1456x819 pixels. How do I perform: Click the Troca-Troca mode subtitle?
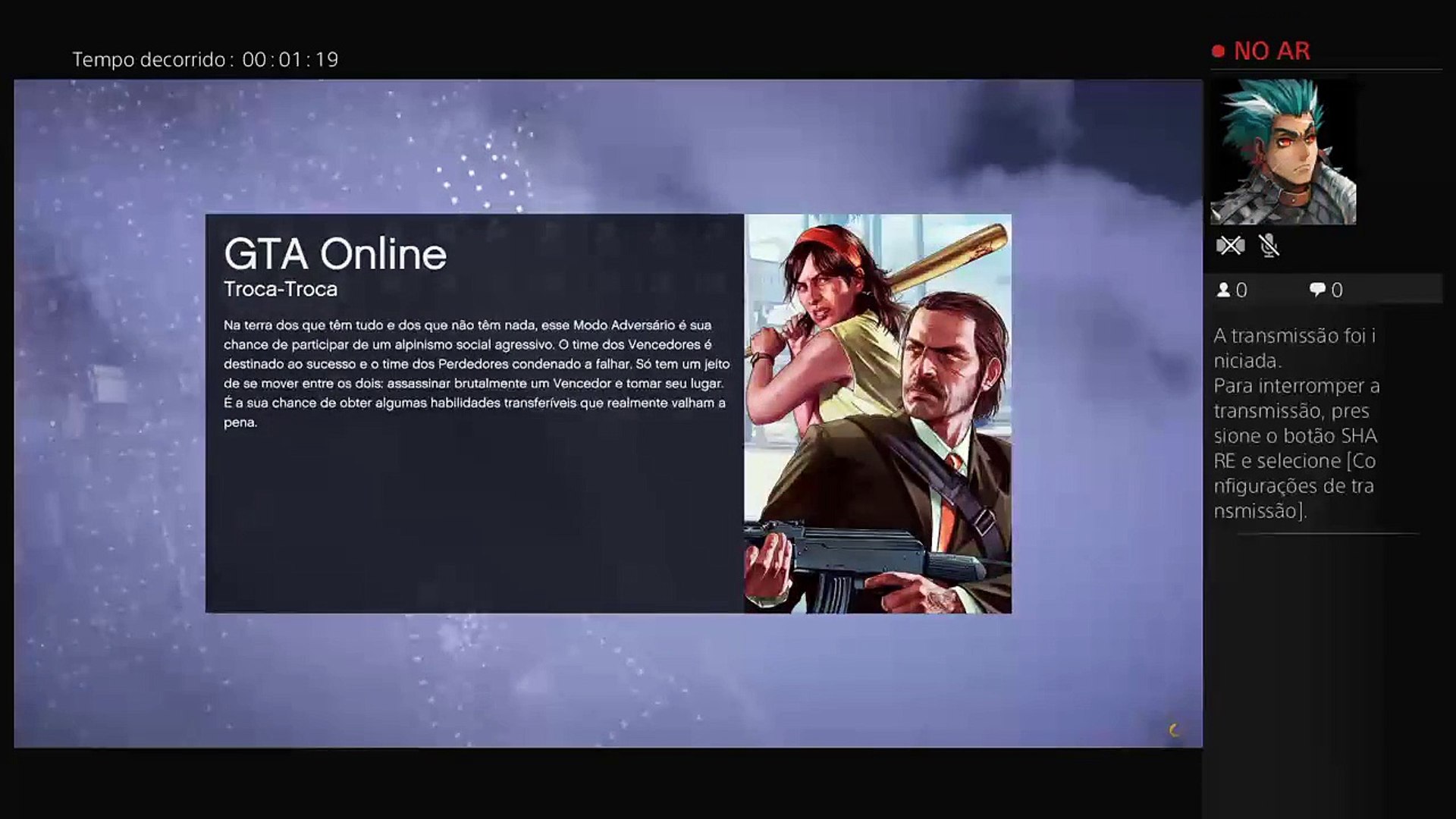281,289
